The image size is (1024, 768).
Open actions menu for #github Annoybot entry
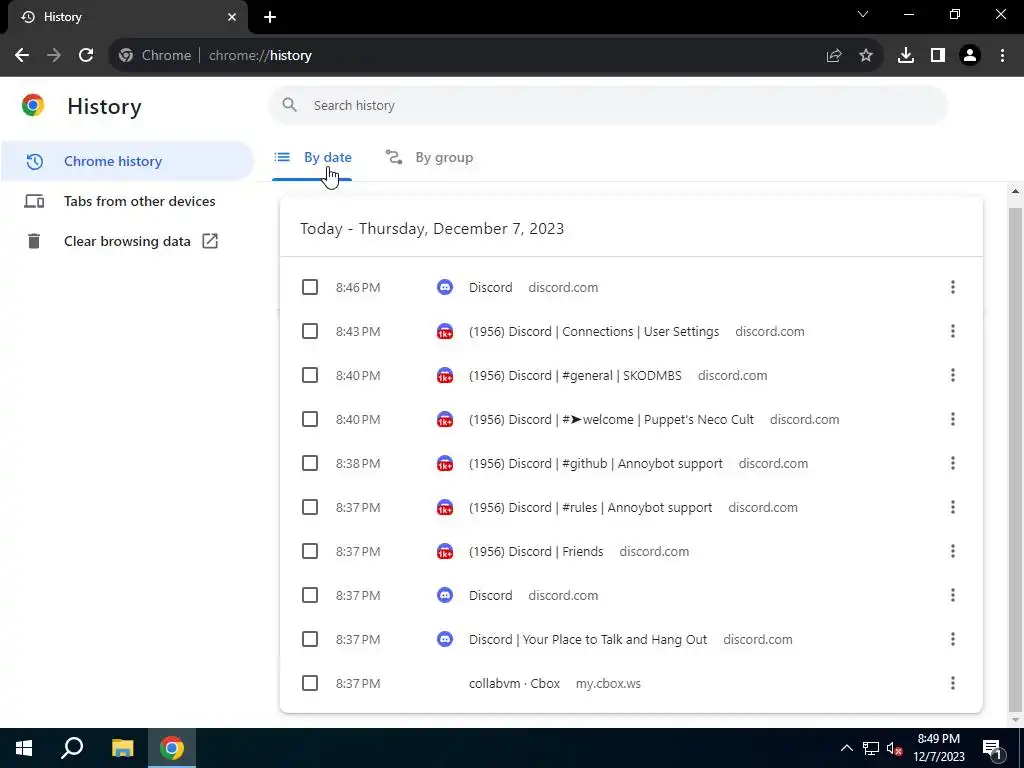953,463
